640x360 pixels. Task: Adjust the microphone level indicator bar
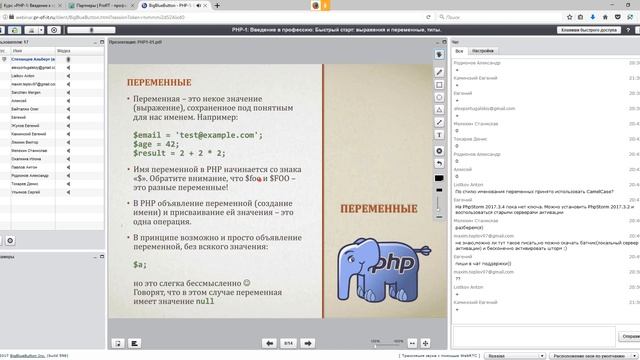[91, 30]
